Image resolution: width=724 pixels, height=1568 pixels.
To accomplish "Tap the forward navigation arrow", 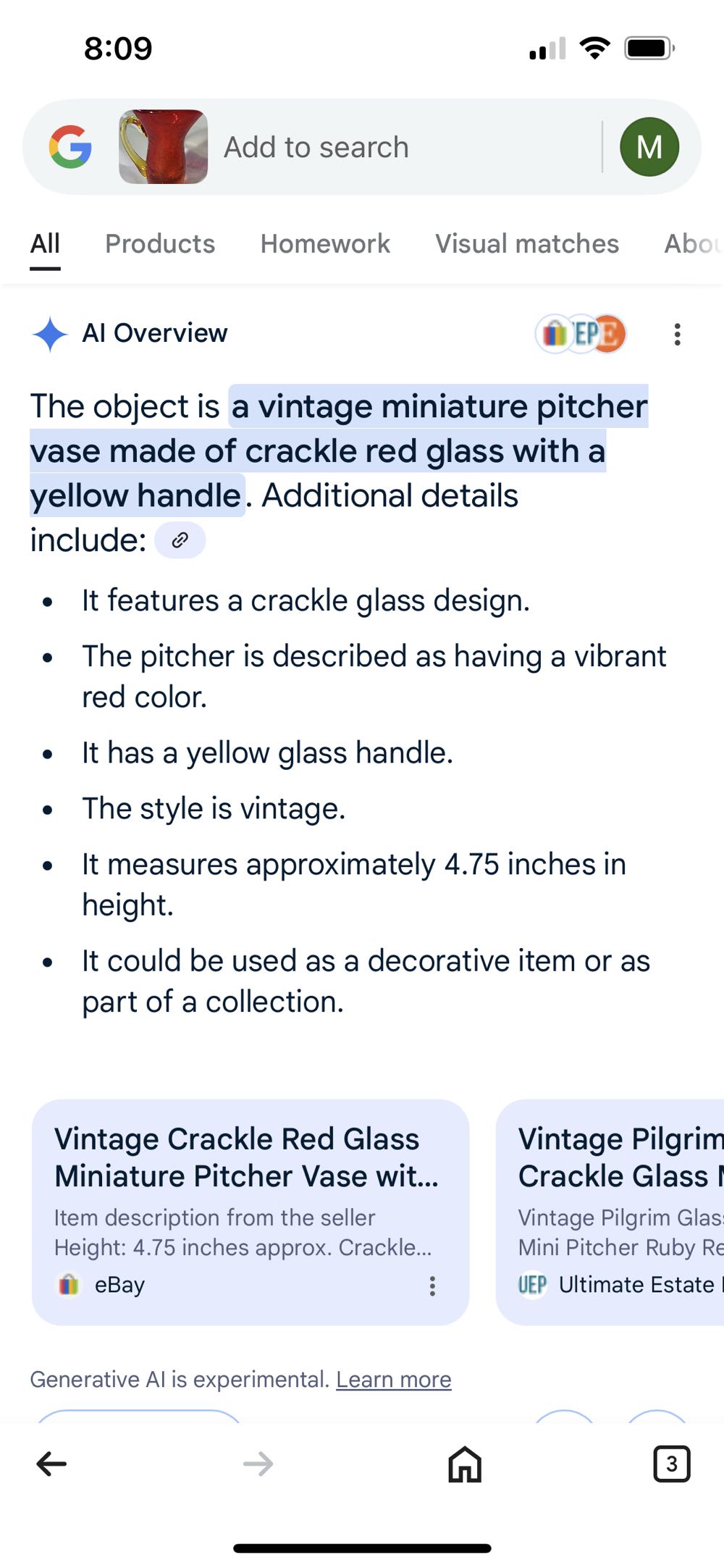I will tap(257, 1464).
